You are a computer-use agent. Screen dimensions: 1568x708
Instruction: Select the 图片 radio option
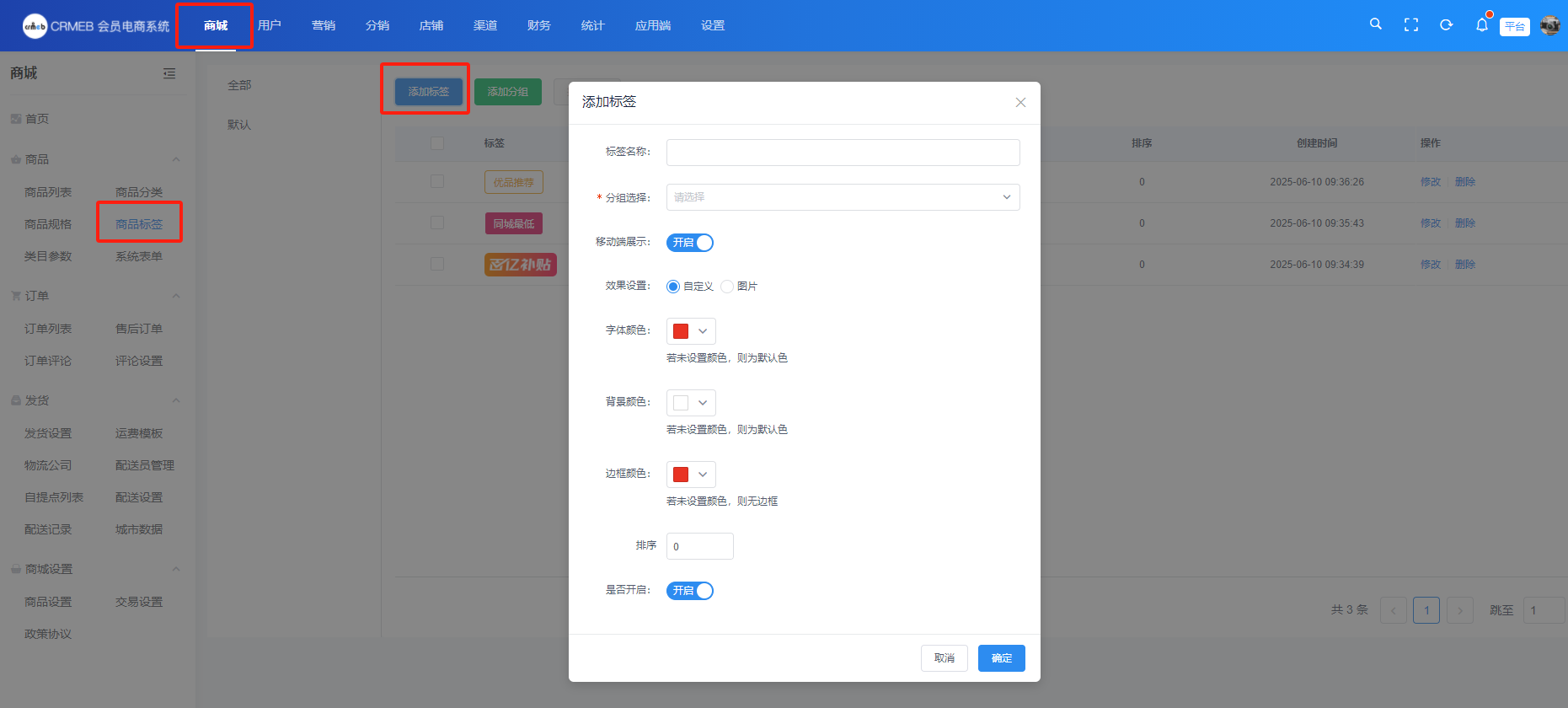tap(727, 287)
